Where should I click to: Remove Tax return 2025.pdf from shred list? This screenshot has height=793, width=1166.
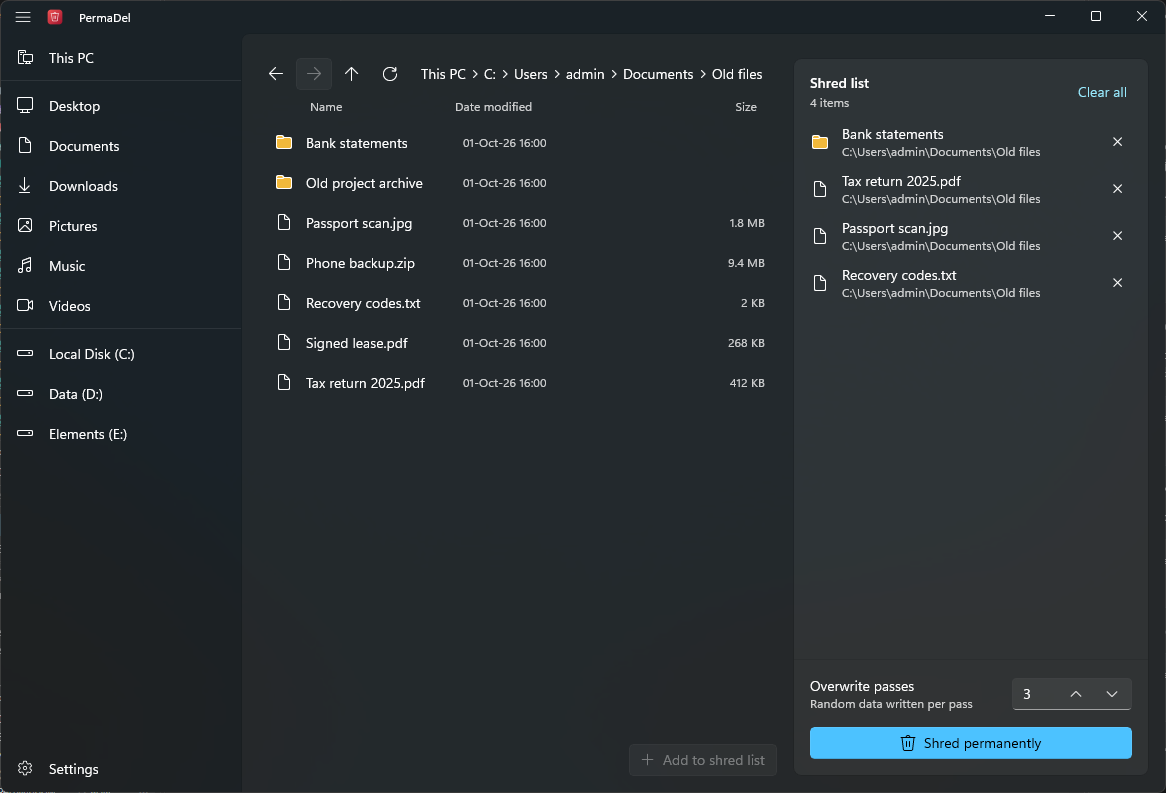coord(1117,189)
